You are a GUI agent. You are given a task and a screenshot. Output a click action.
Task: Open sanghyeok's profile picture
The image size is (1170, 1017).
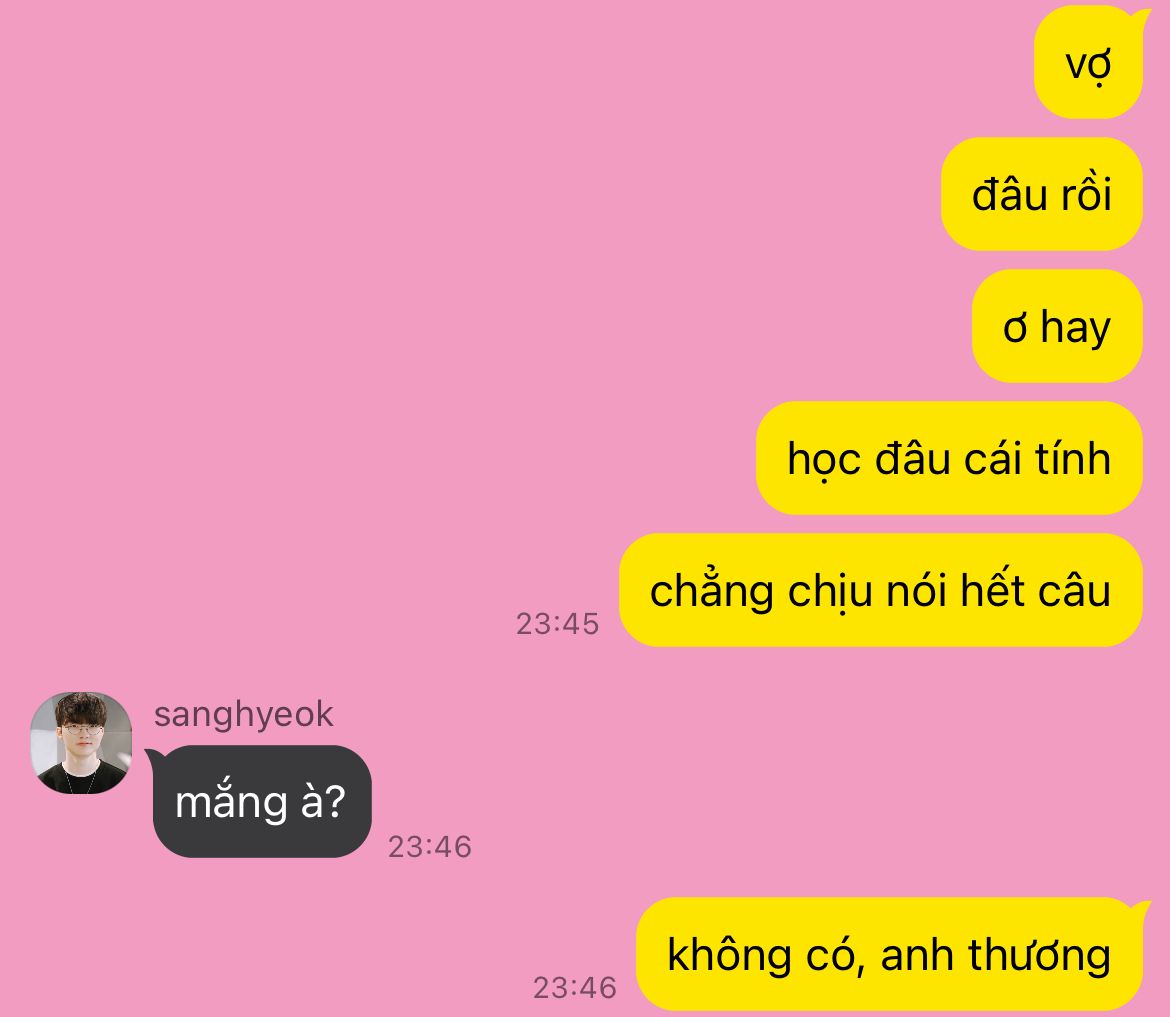coord(81,742)
